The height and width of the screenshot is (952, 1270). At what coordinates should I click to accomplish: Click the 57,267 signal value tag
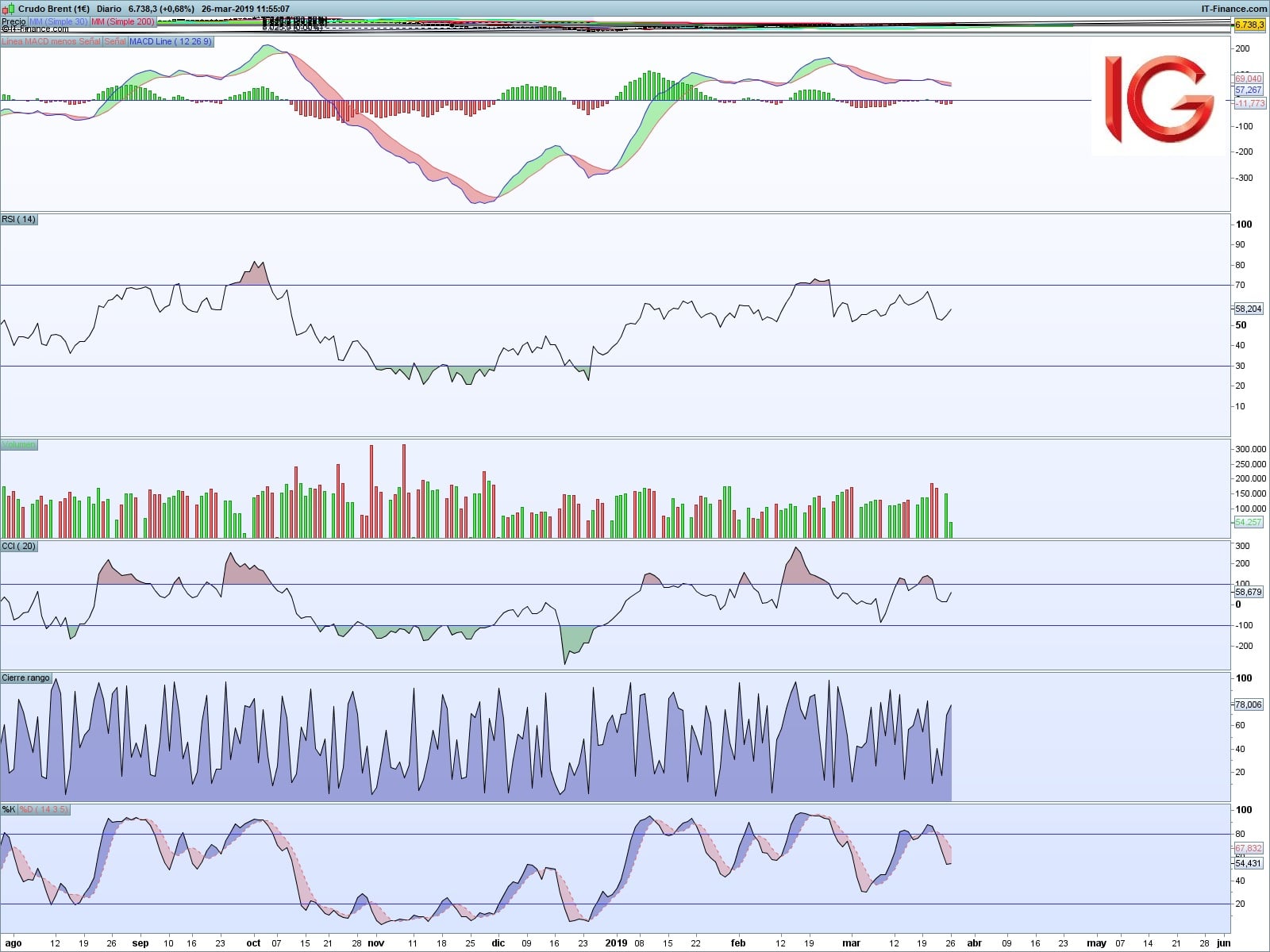click(1249, 90)
